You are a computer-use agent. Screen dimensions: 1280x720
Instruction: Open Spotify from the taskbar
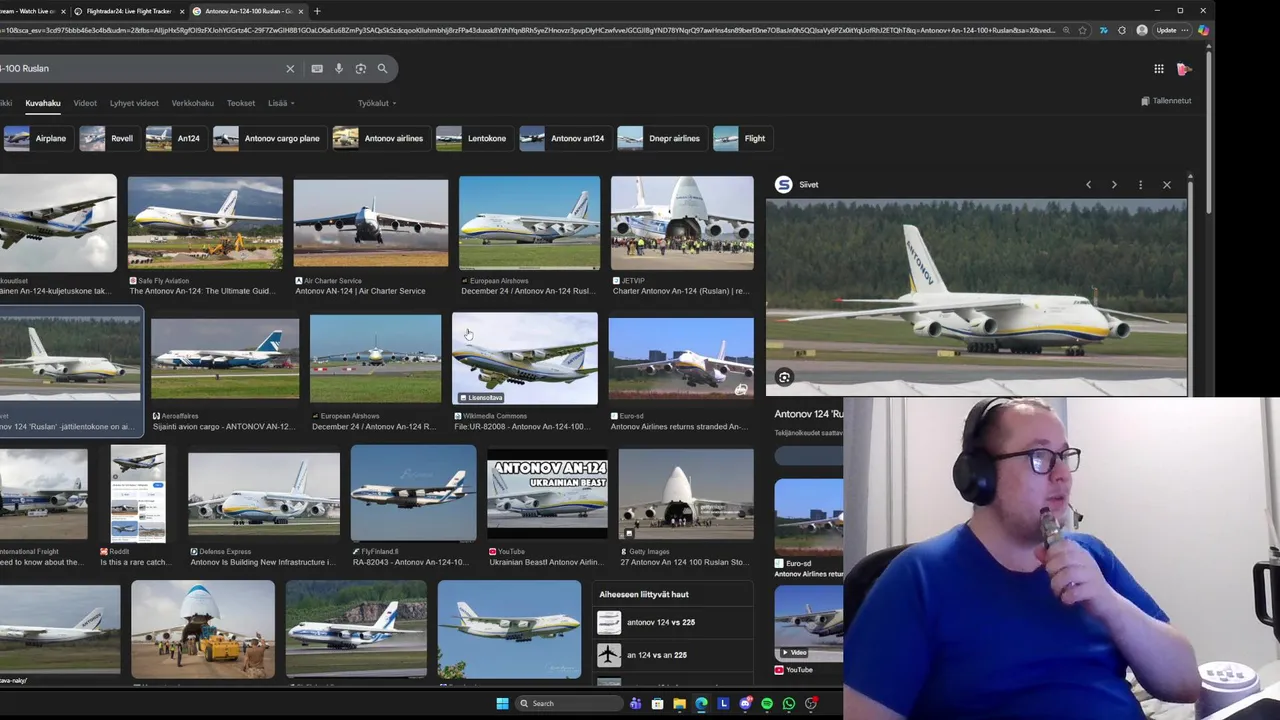(767, 704)
